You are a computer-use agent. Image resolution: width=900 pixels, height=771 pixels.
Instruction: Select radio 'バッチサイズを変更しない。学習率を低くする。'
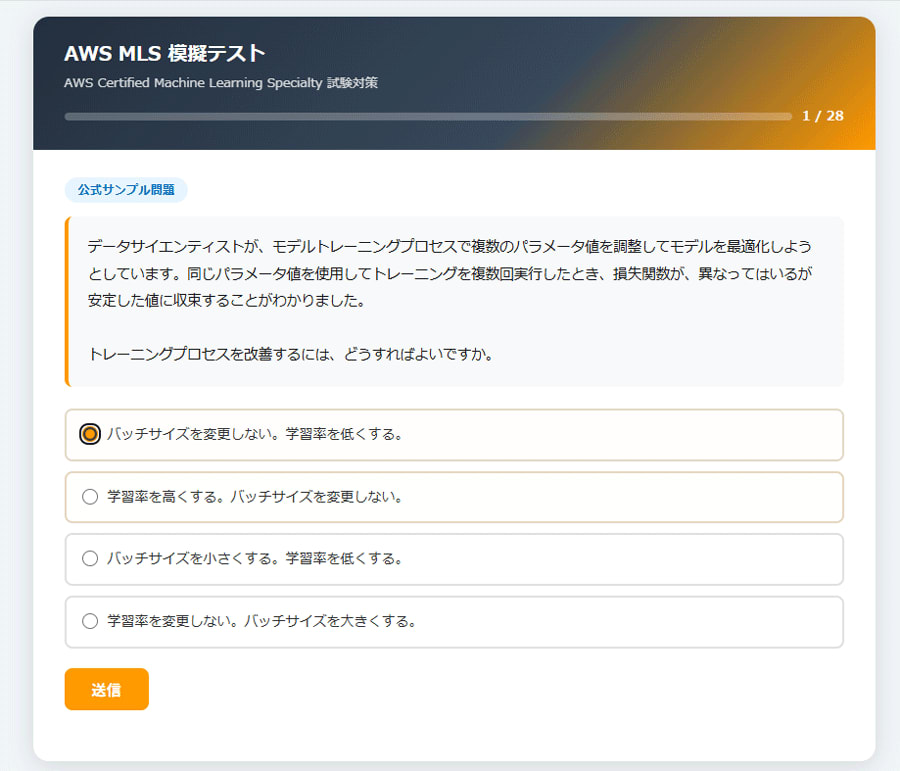(90, 434)
